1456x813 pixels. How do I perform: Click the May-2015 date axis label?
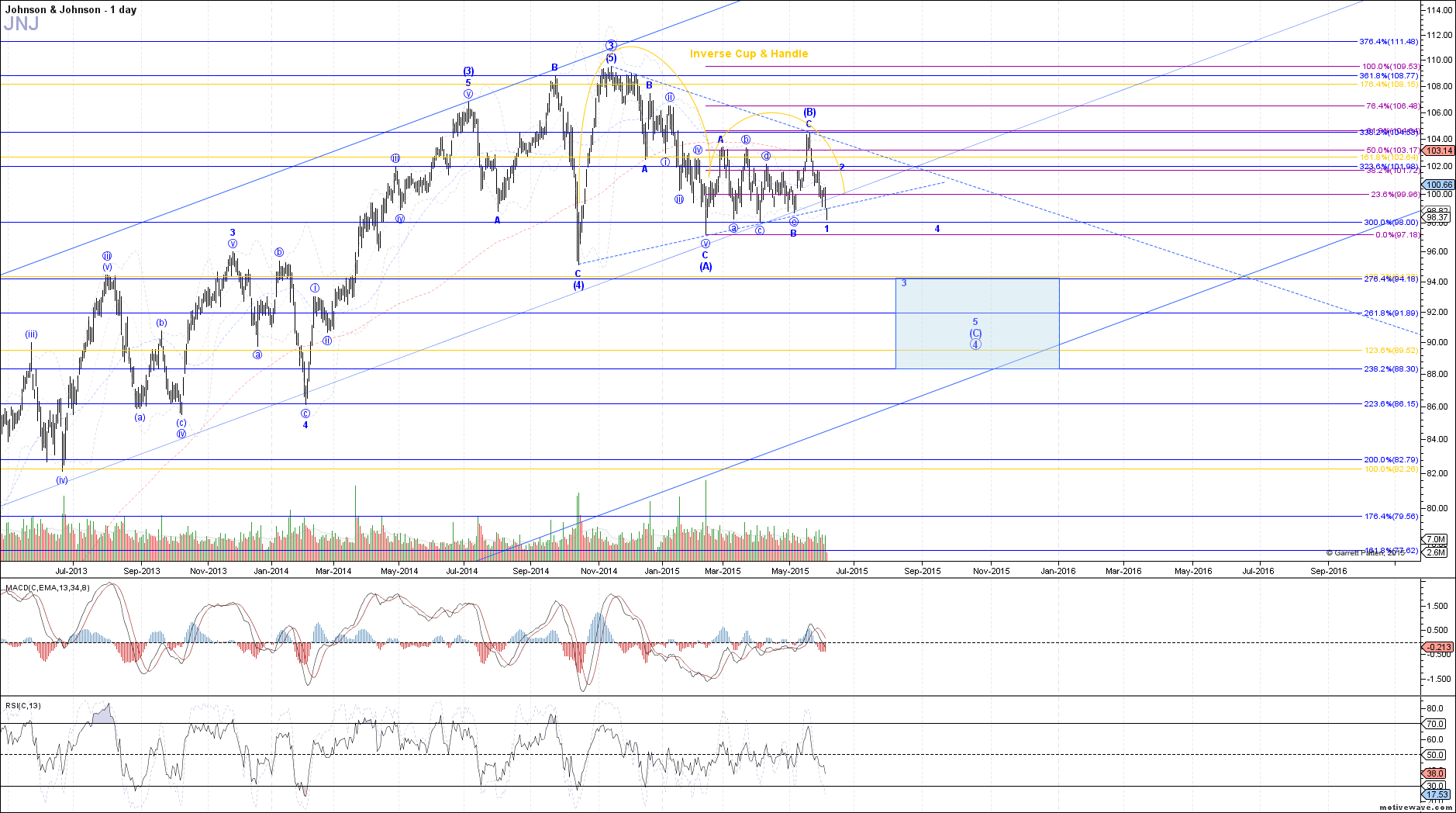pyautogui.click(x=790, y=571)
